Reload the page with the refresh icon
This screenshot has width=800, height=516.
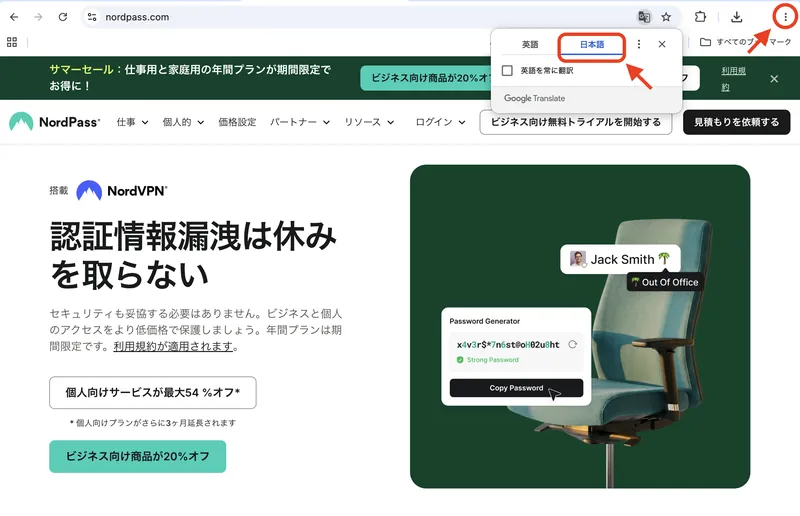click(63, 17)
